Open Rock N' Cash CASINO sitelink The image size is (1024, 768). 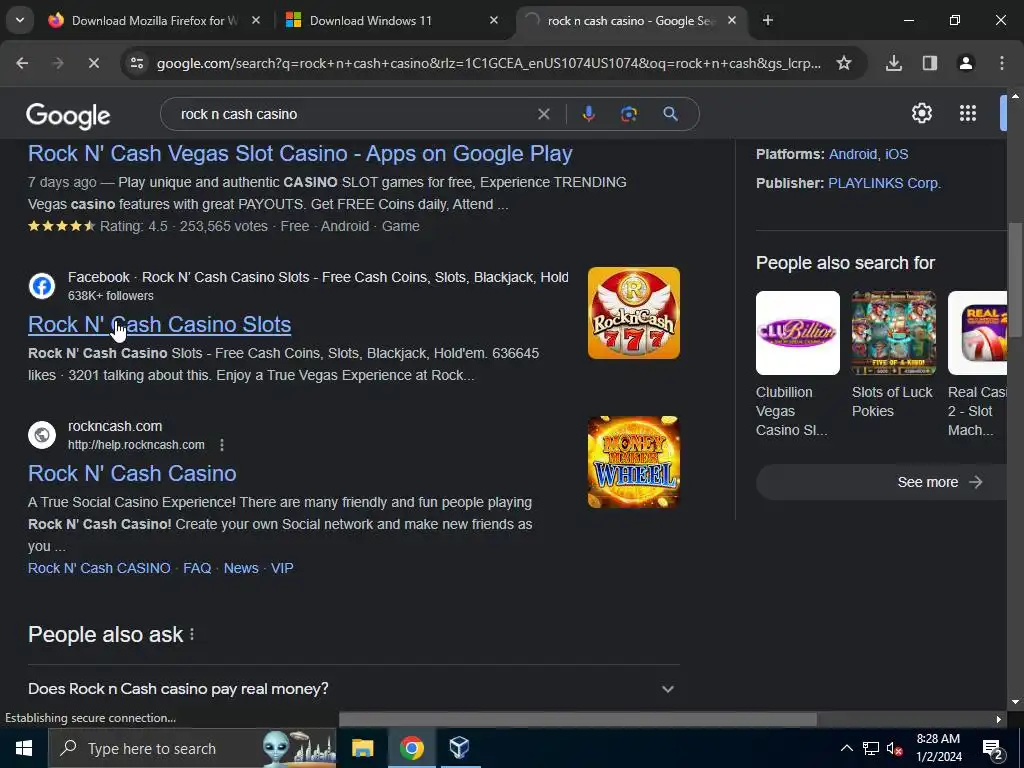[x=99, y=568]
